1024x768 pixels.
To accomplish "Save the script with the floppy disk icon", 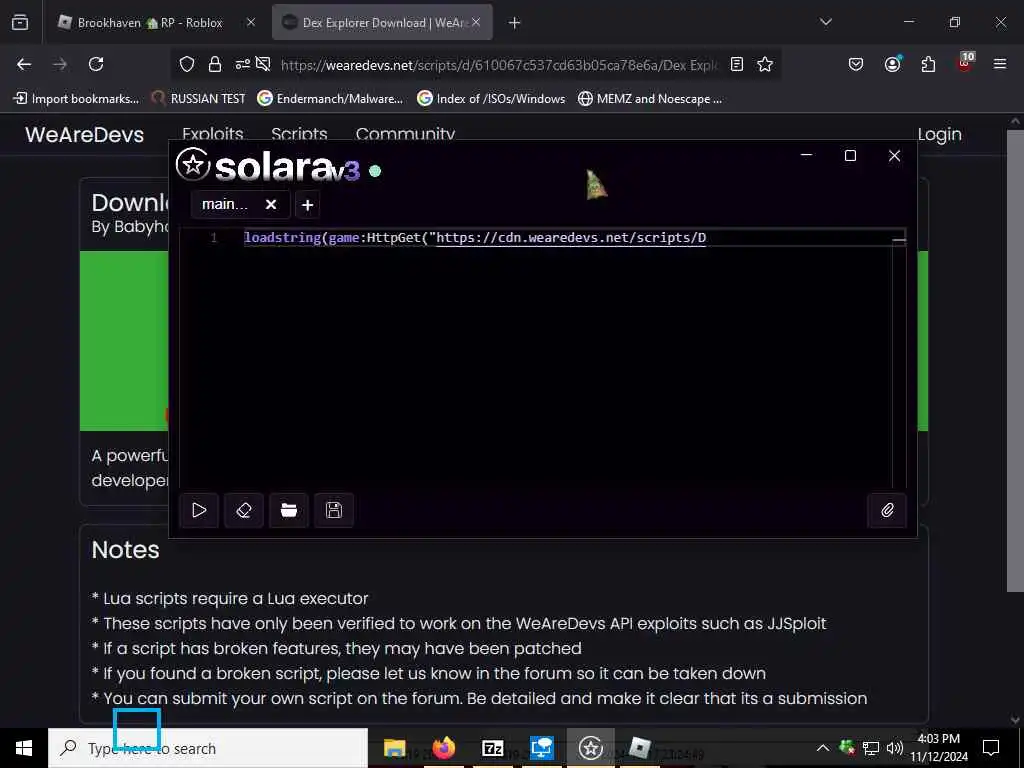I will pyautogui.click(x=334, y=510).
